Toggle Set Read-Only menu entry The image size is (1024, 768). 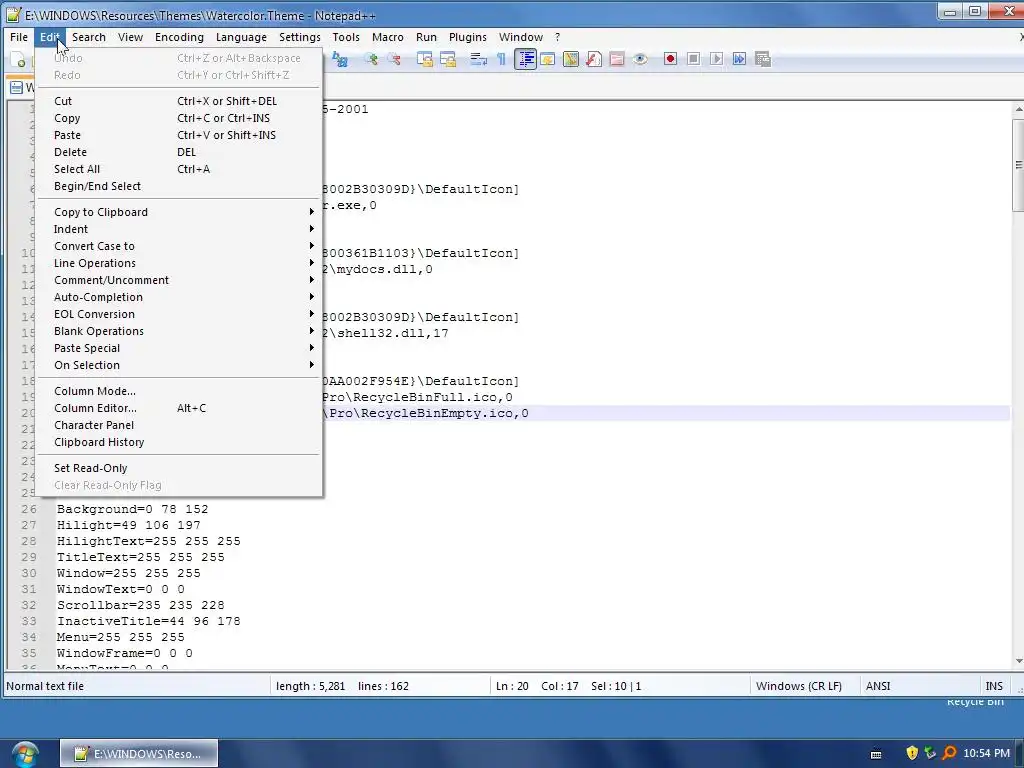coord(179,468)
